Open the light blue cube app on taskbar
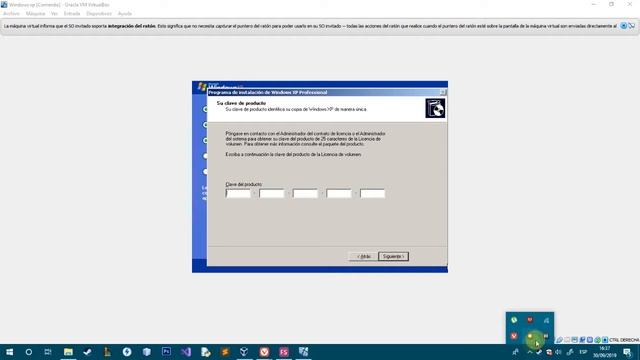 (x=147, y=352)
